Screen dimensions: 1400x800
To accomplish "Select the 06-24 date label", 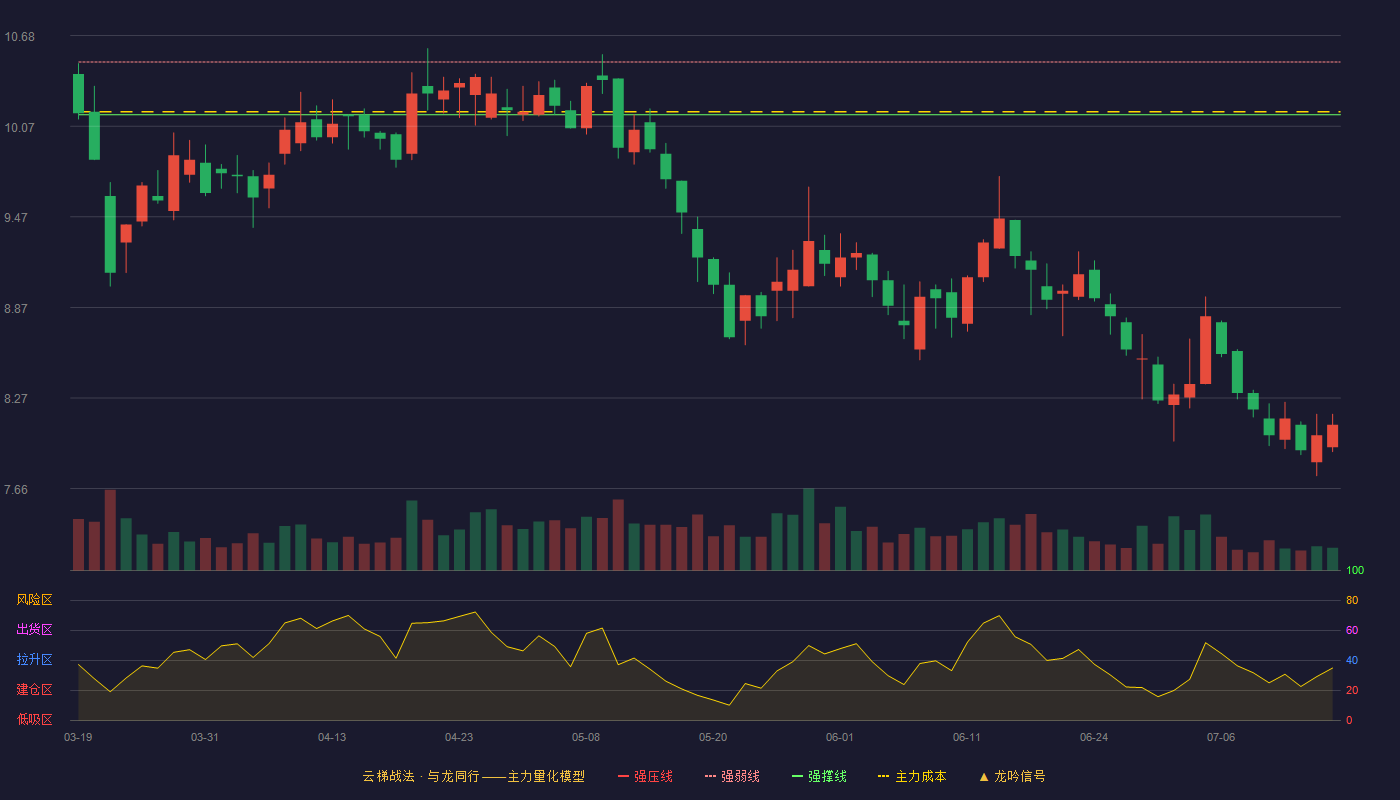I will click(1094, 737).
